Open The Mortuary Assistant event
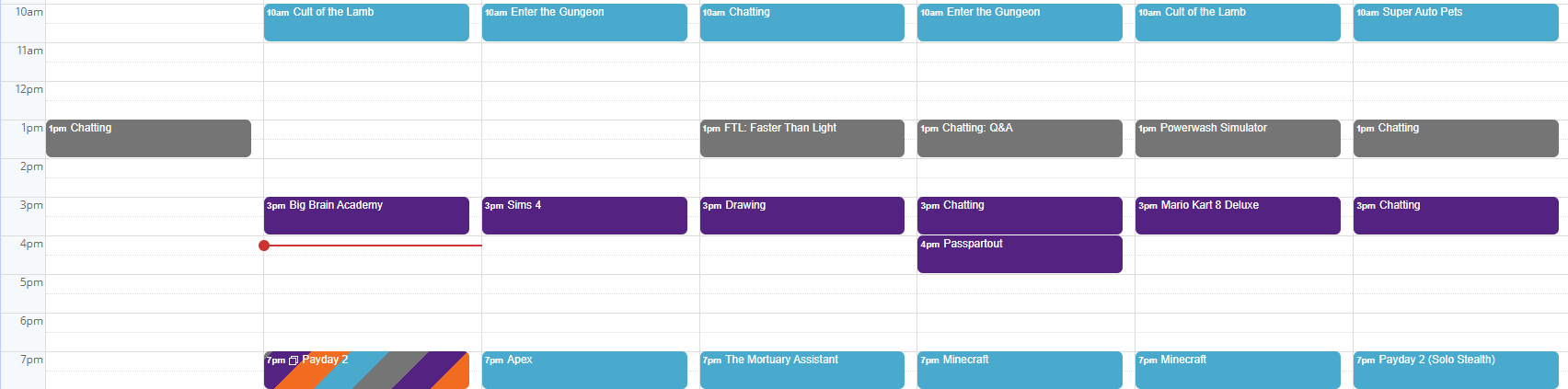 point(801,370)
